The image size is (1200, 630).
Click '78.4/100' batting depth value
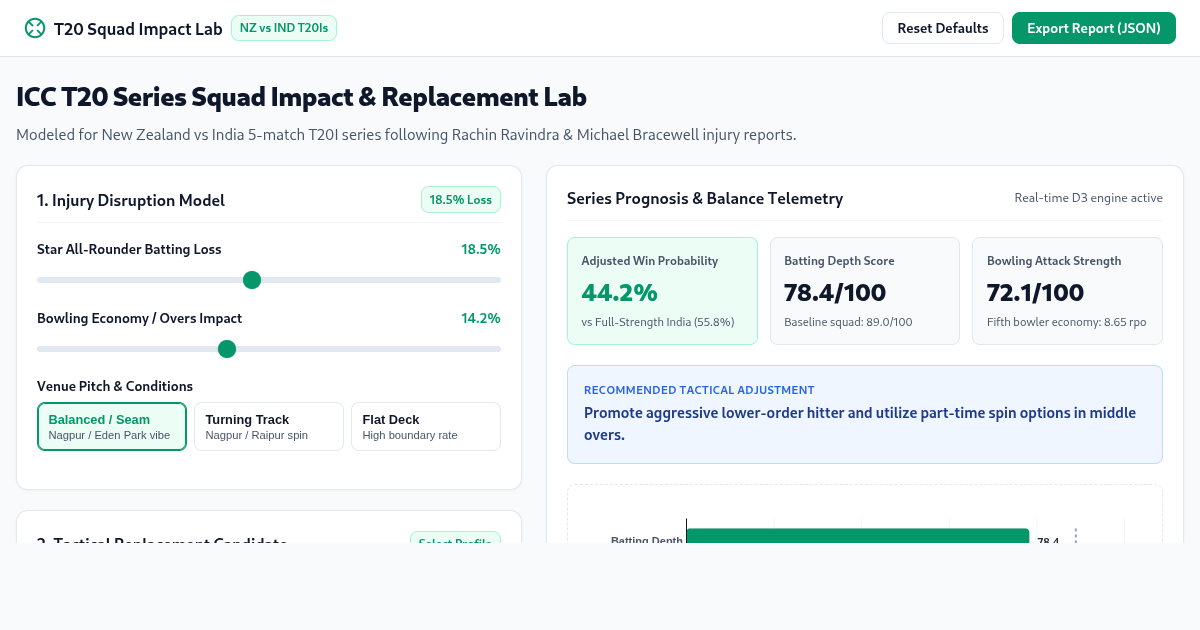click(835, 293)
